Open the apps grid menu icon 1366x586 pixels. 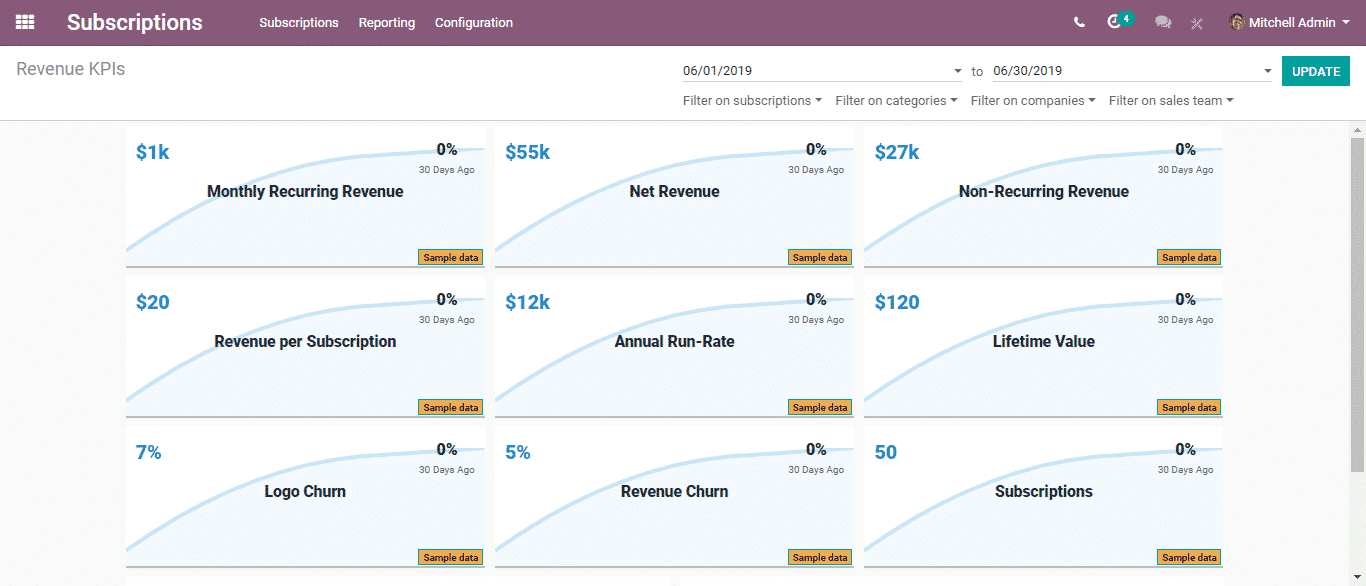coord(25,22)
